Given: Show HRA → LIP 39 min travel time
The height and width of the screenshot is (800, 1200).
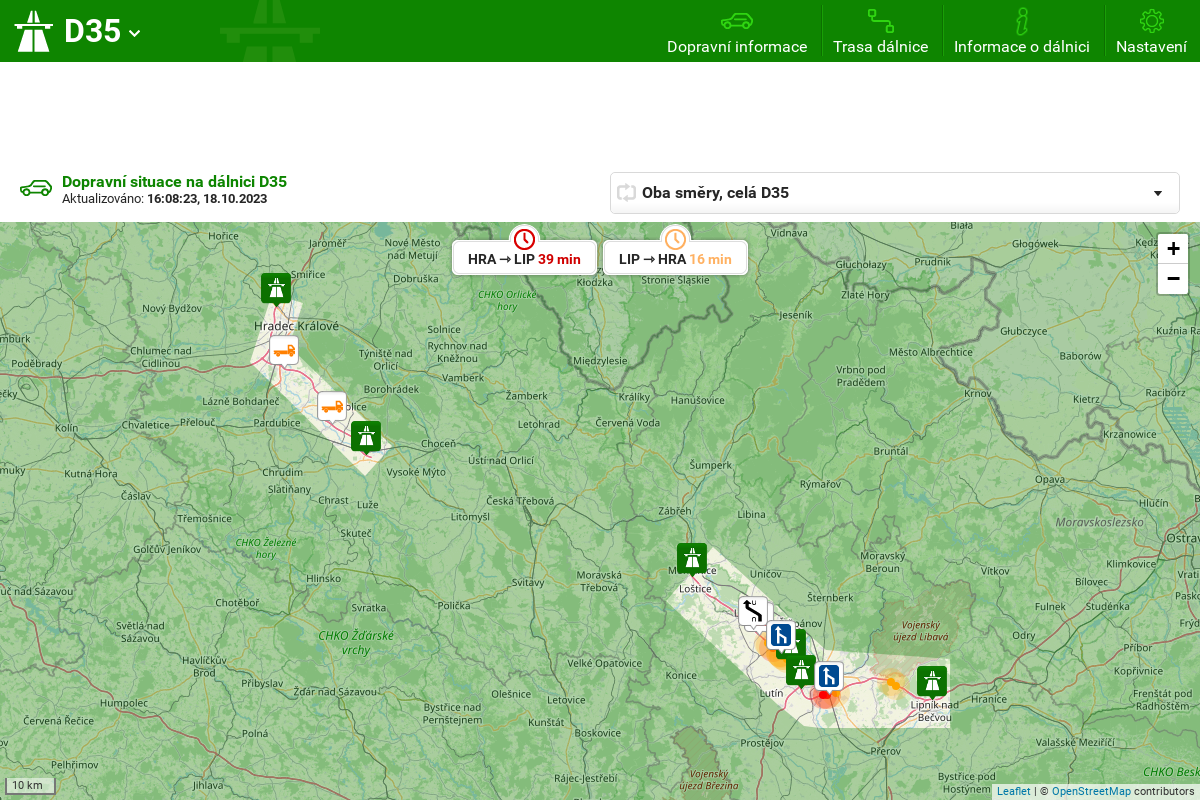Looking at the screenshot, I should (x=524, y=258).
